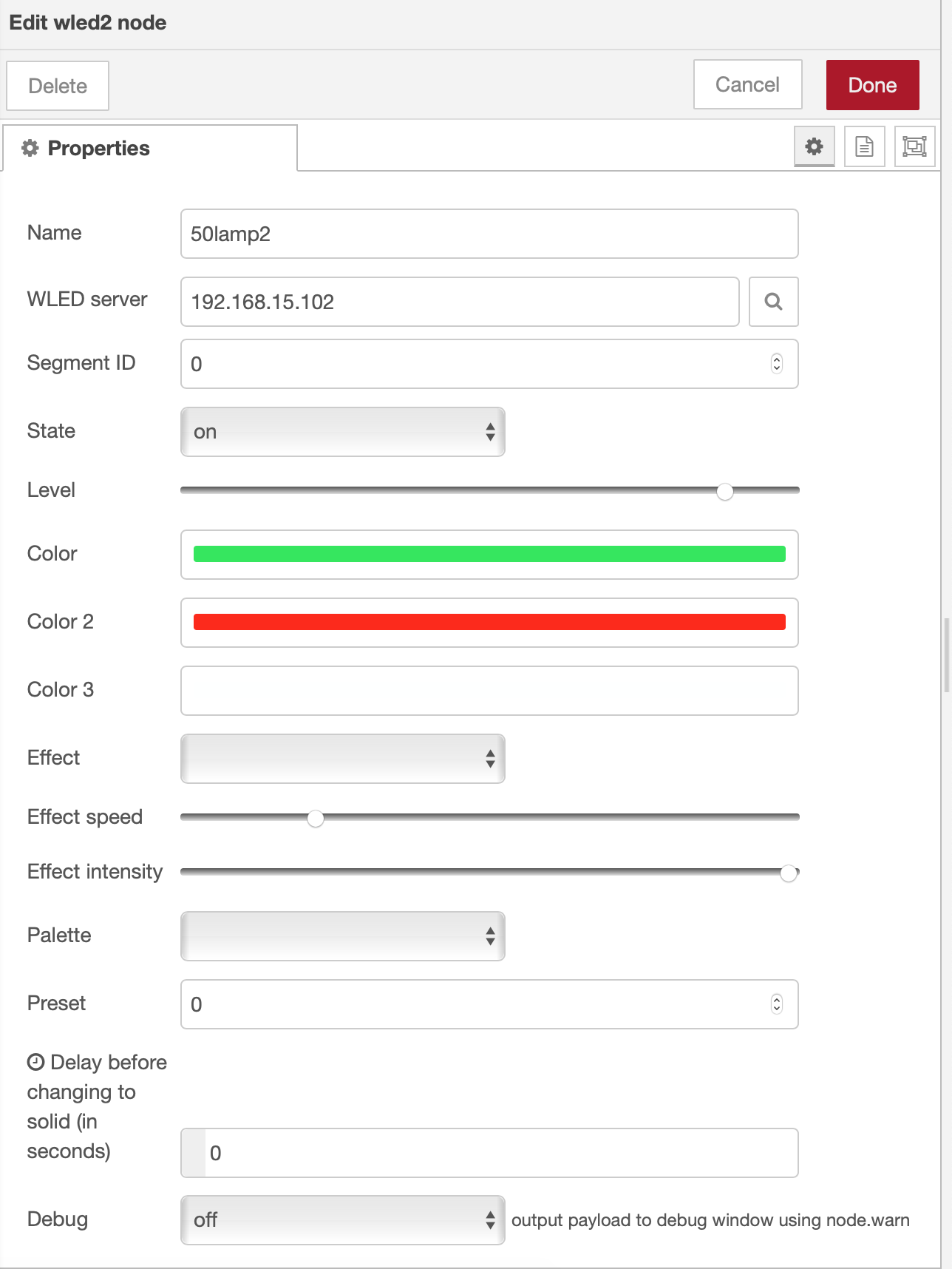
Task: Click the green Color swatch
Action: click(489, 555)
